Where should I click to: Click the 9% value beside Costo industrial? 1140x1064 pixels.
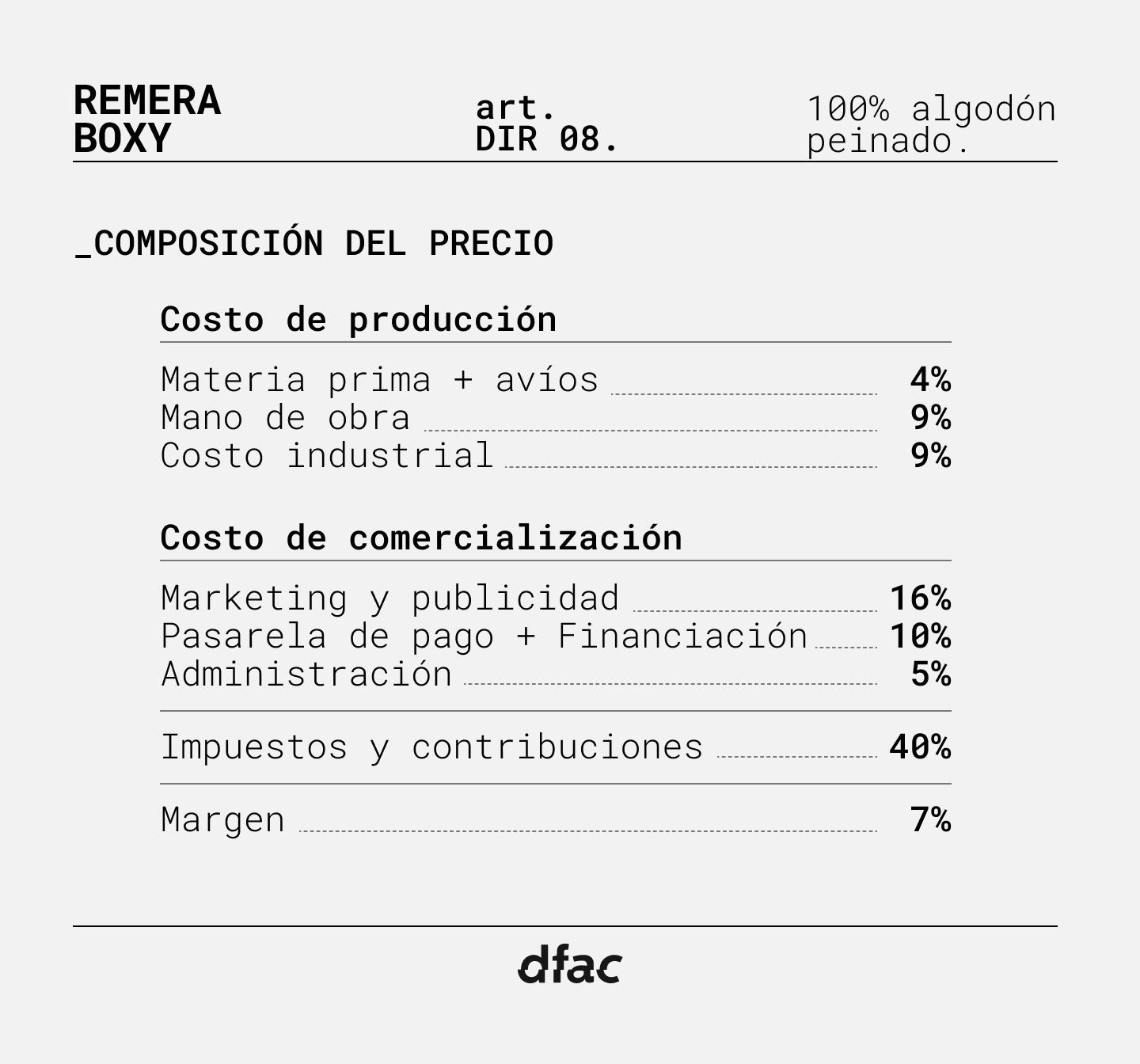click(x=930, y=455)
